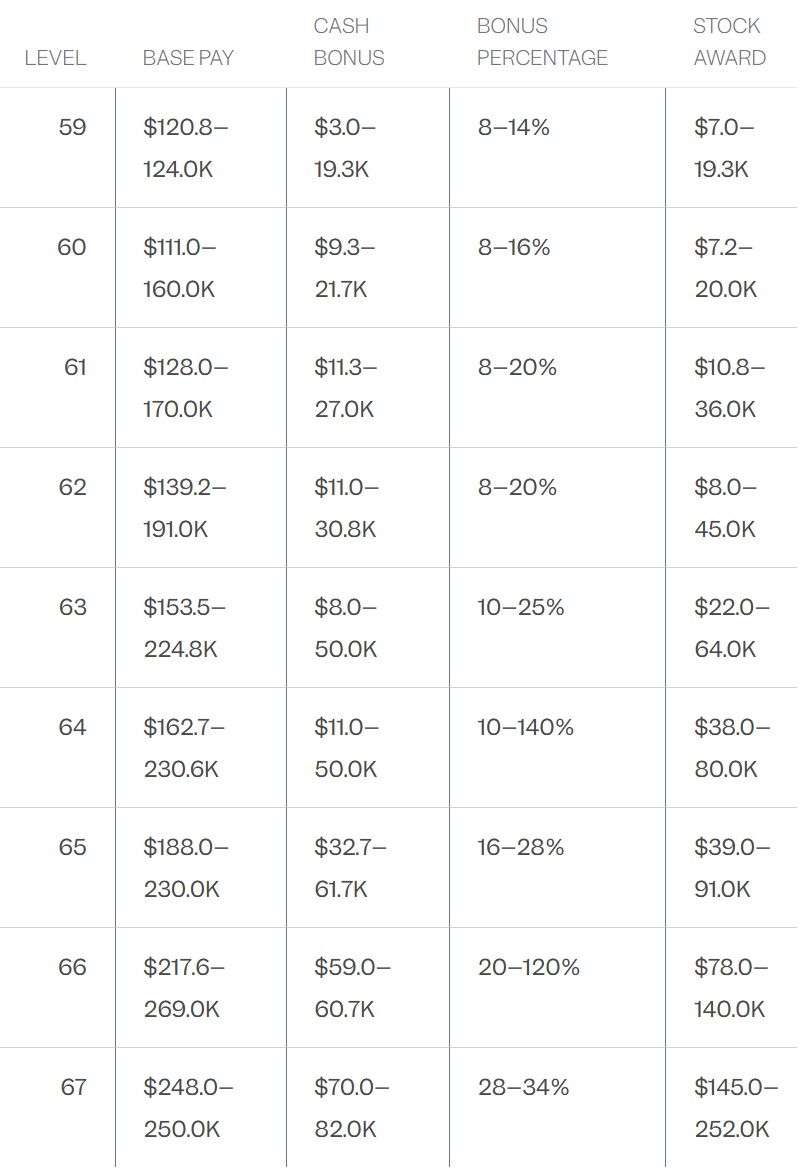
Task: Click level 59 base pay $120.8–124.0K
Action: click(186, 148)
